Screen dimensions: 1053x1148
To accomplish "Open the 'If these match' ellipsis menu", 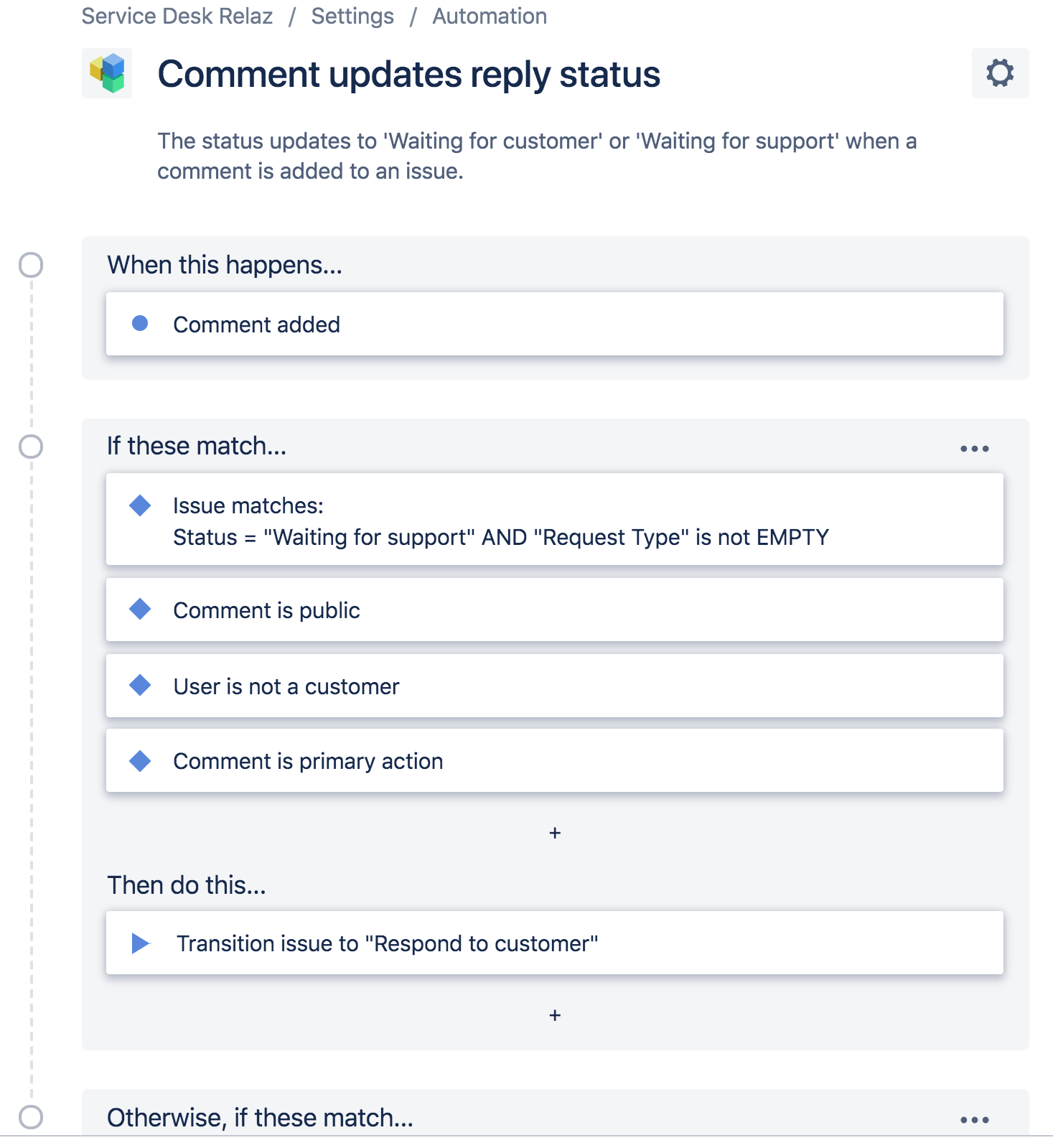I will pyautogui.click(x=974, y=449).
